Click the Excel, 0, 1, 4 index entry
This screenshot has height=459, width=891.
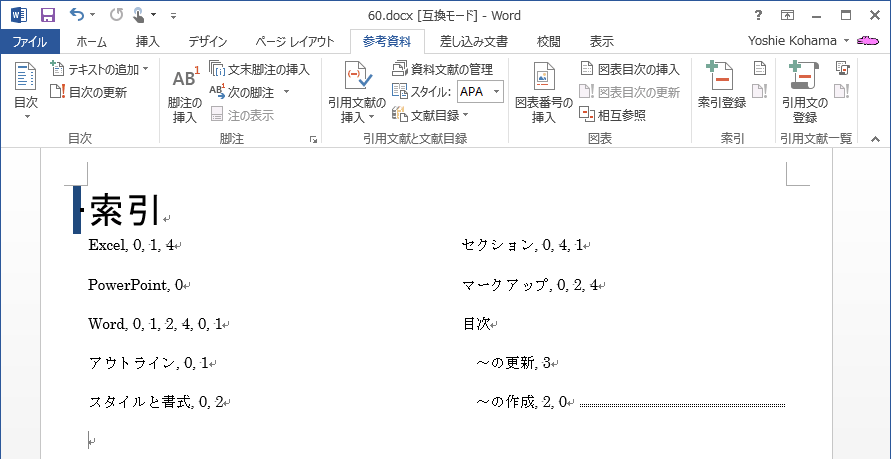point(131,245)
